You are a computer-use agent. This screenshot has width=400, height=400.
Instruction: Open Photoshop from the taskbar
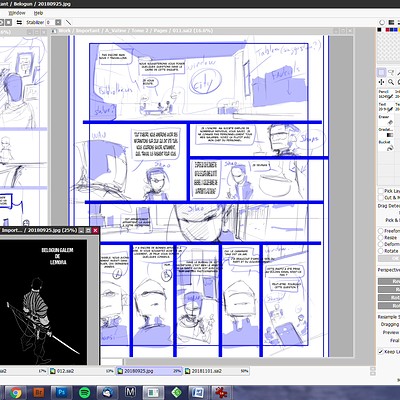tap(62, 393)
